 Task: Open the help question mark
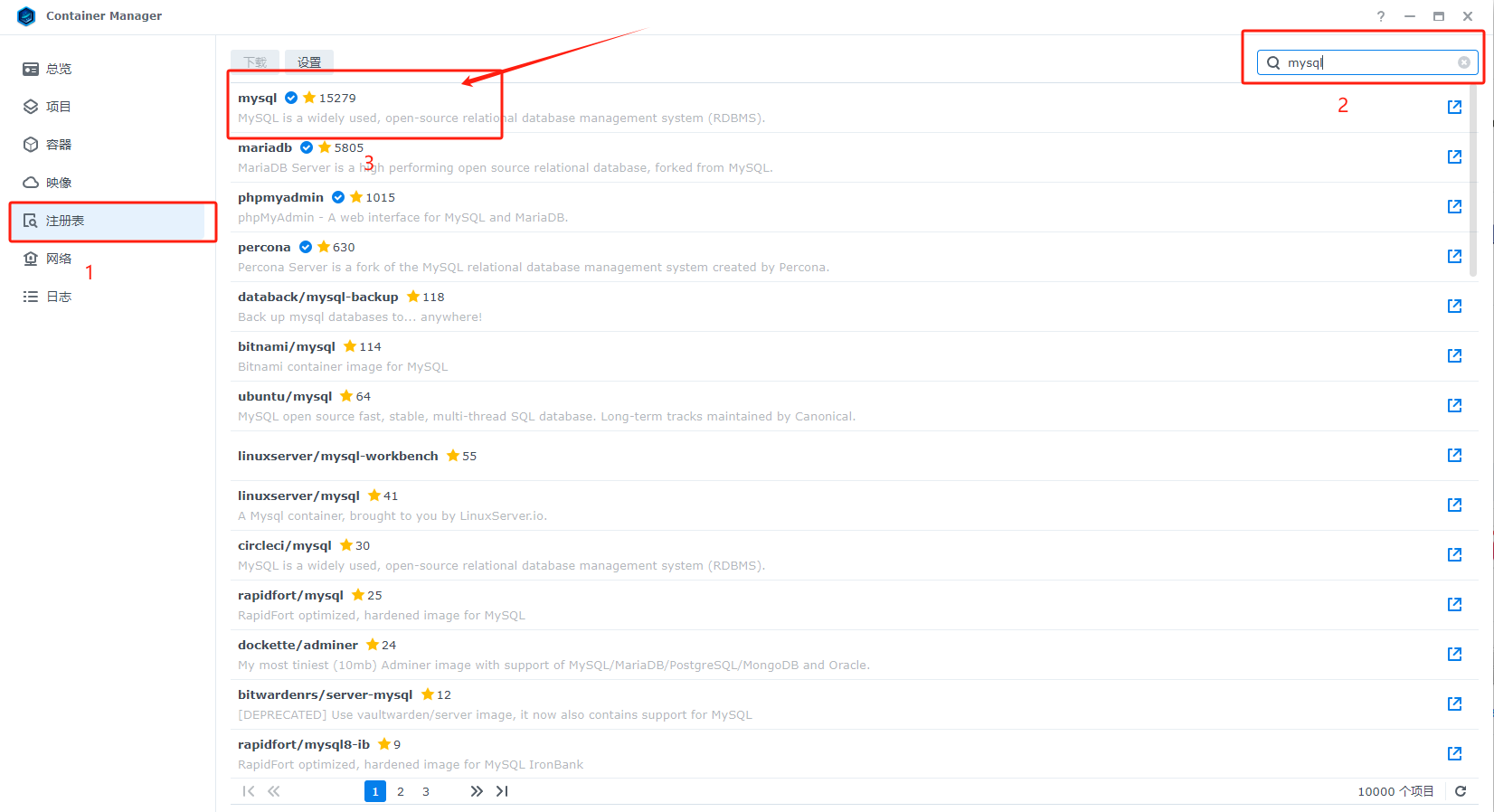1381,16
